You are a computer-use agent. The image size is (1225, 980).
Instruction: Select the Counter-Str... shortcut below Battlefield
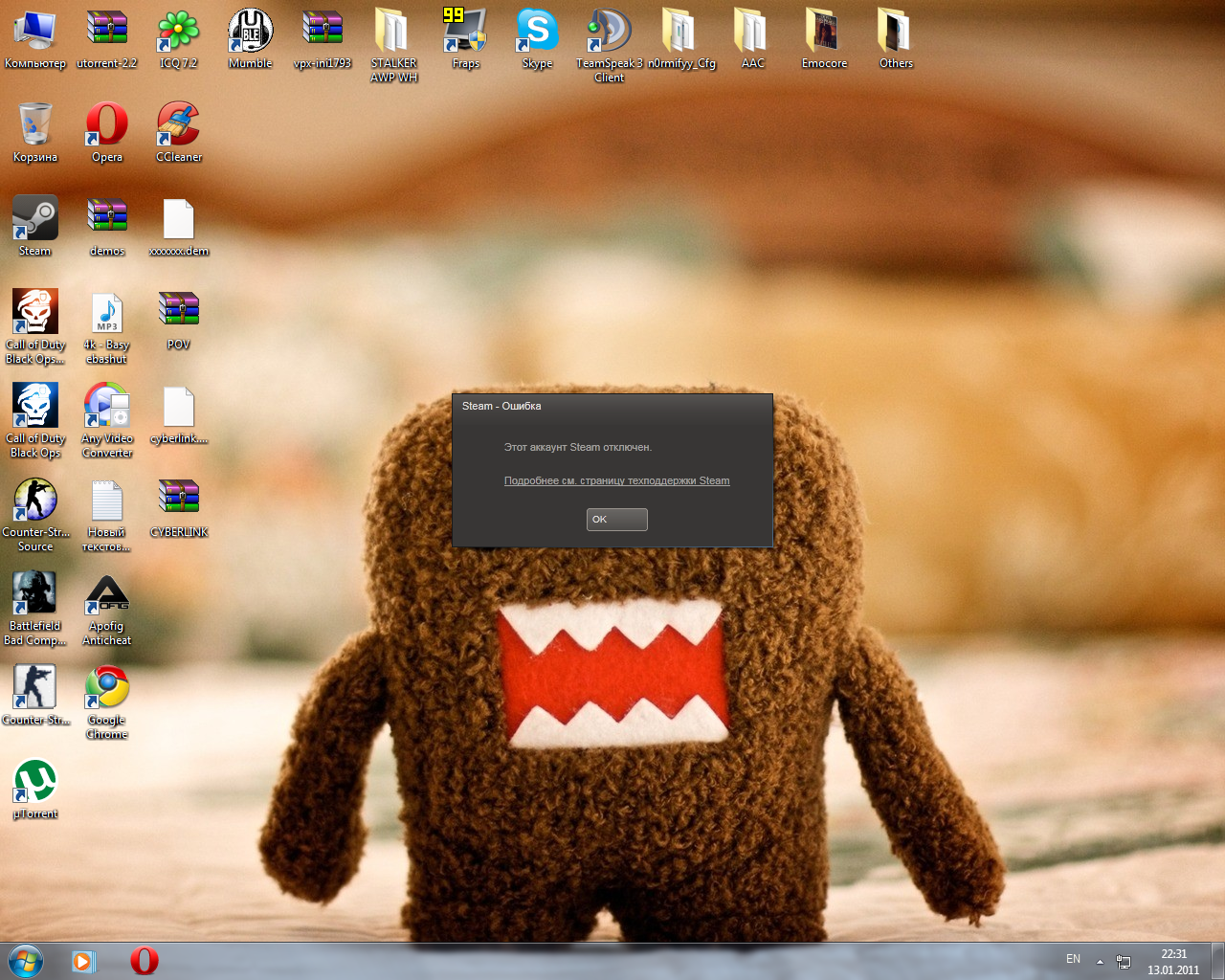pyautogui.click(x=35, y=696)
